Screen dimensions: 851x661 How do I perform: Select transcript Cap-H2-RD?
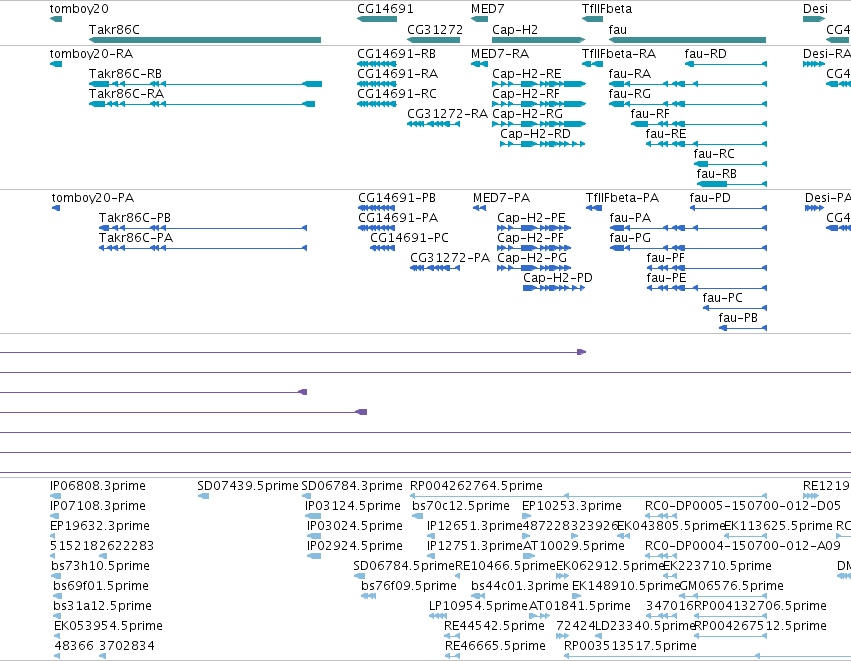pos(543,144)
